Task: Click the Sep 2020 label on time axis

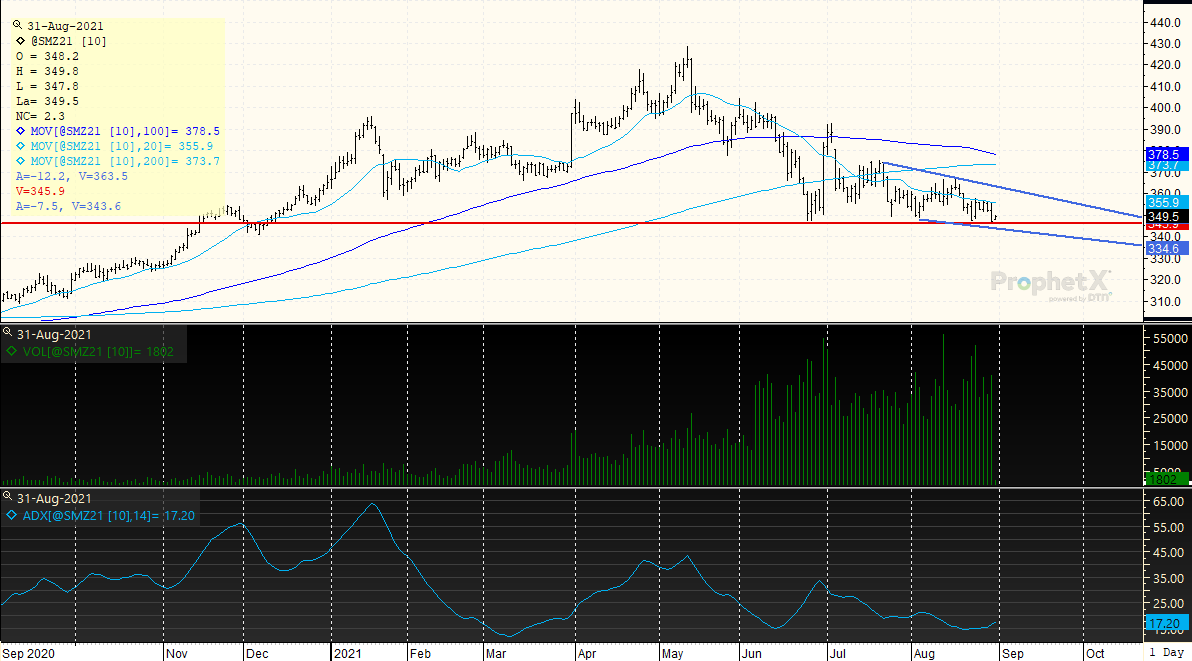Action: (28, 652)
